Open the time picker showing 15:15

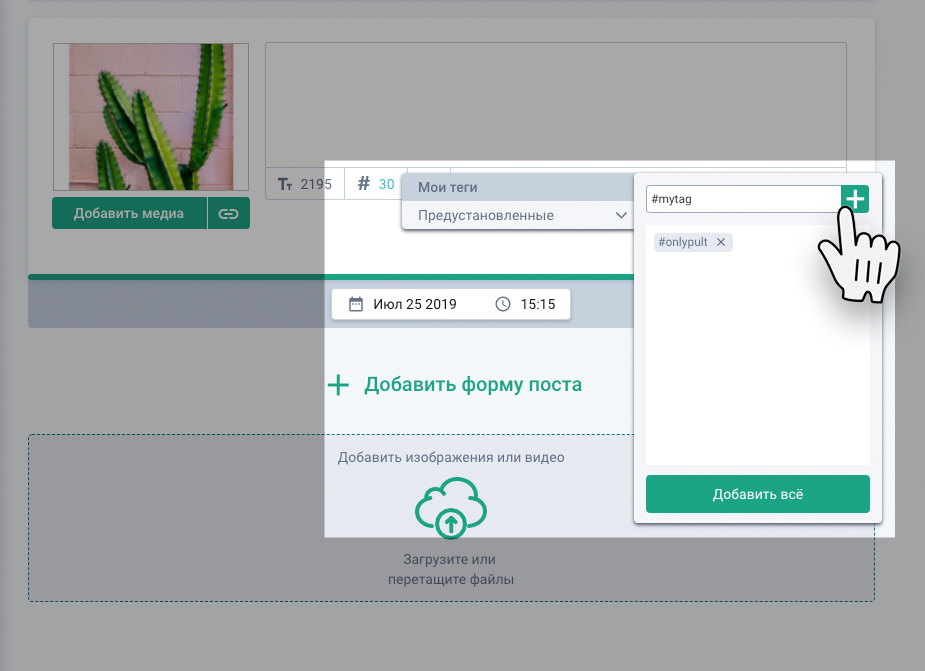(x=537, y=304)
